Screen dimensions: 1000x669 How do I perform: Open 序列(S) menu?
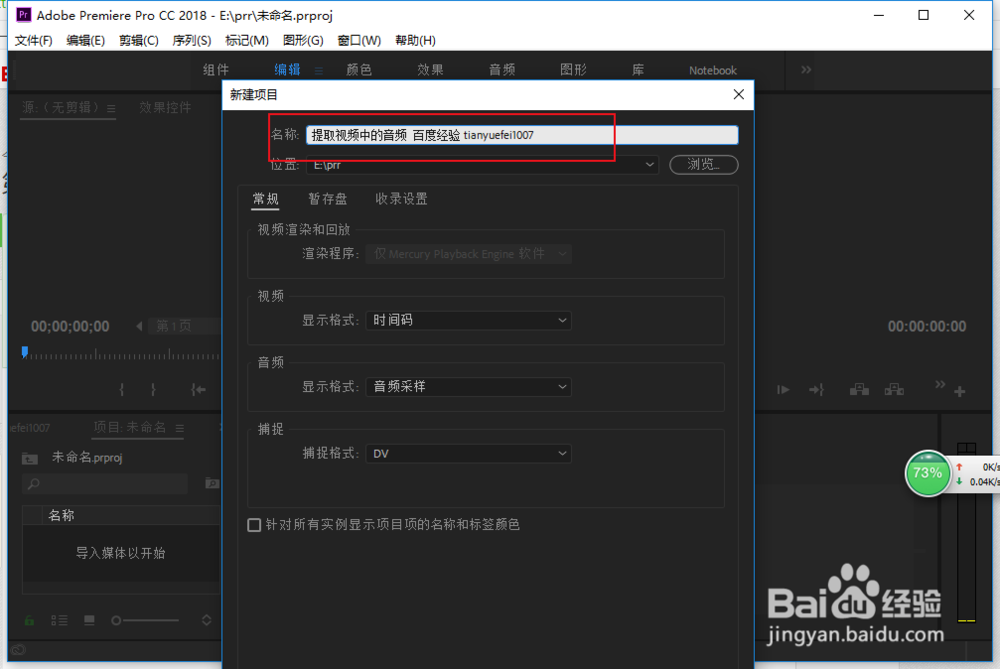pos(191,40)
